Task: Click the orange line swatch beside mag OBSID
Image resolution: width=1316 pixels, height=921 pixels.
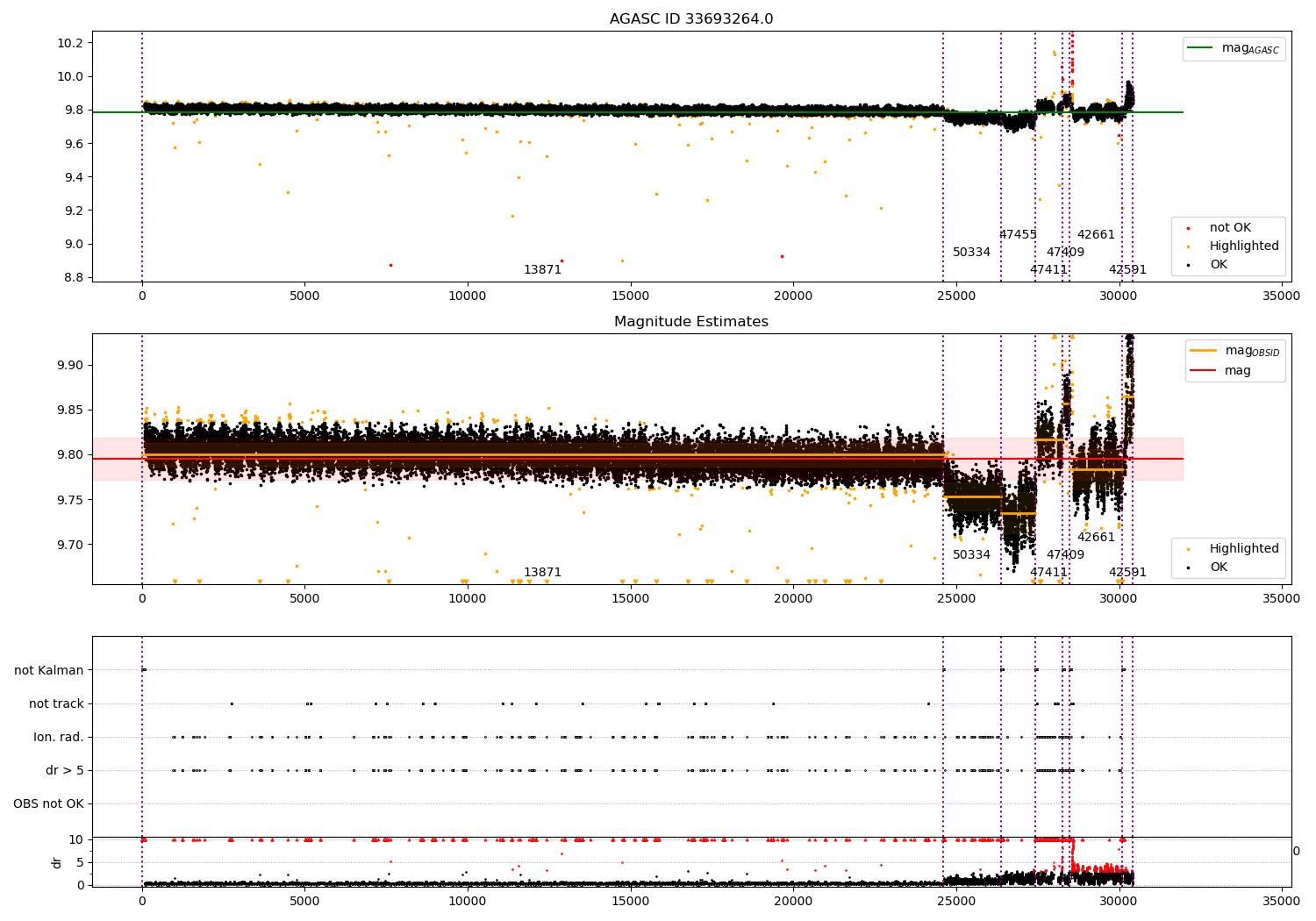Action: tap(1203, 351)
